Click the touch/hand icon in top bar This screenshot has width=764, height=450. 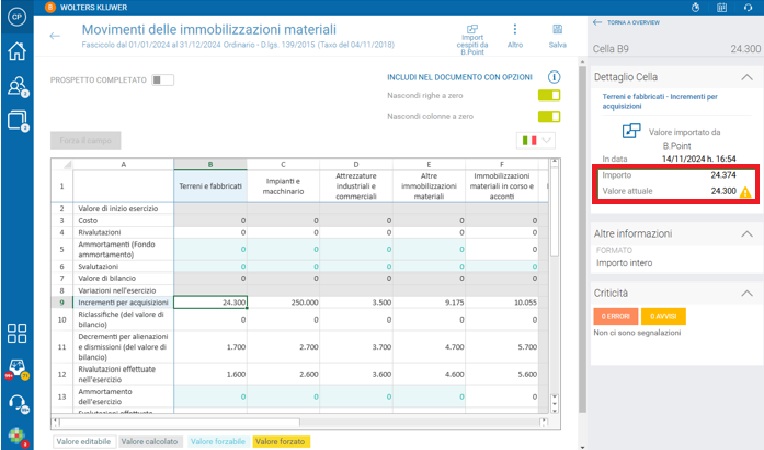tap(696, 7)
